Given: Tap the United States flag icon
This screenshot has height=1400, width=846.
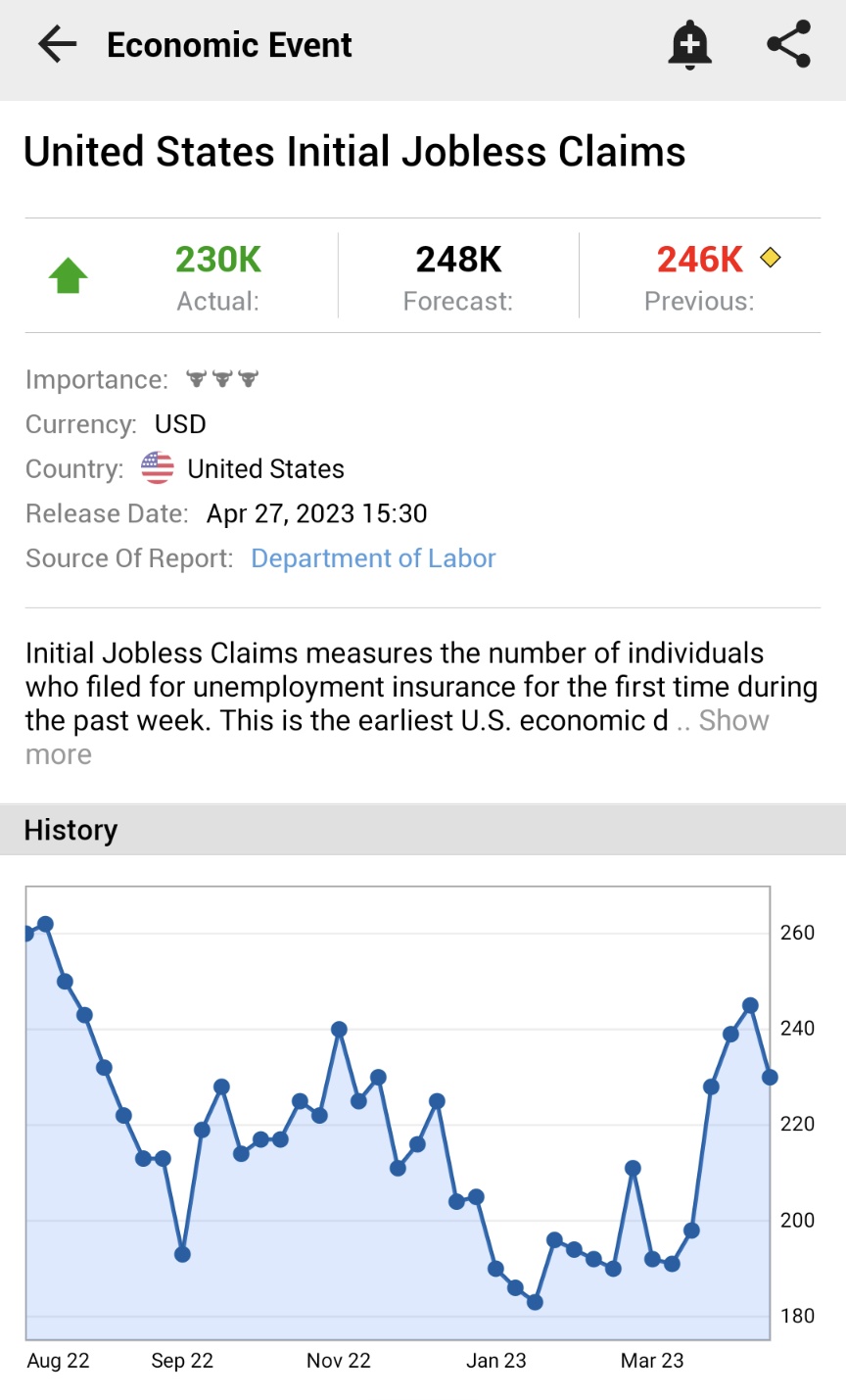Looking at the screenshot, I should coord(158,468).
